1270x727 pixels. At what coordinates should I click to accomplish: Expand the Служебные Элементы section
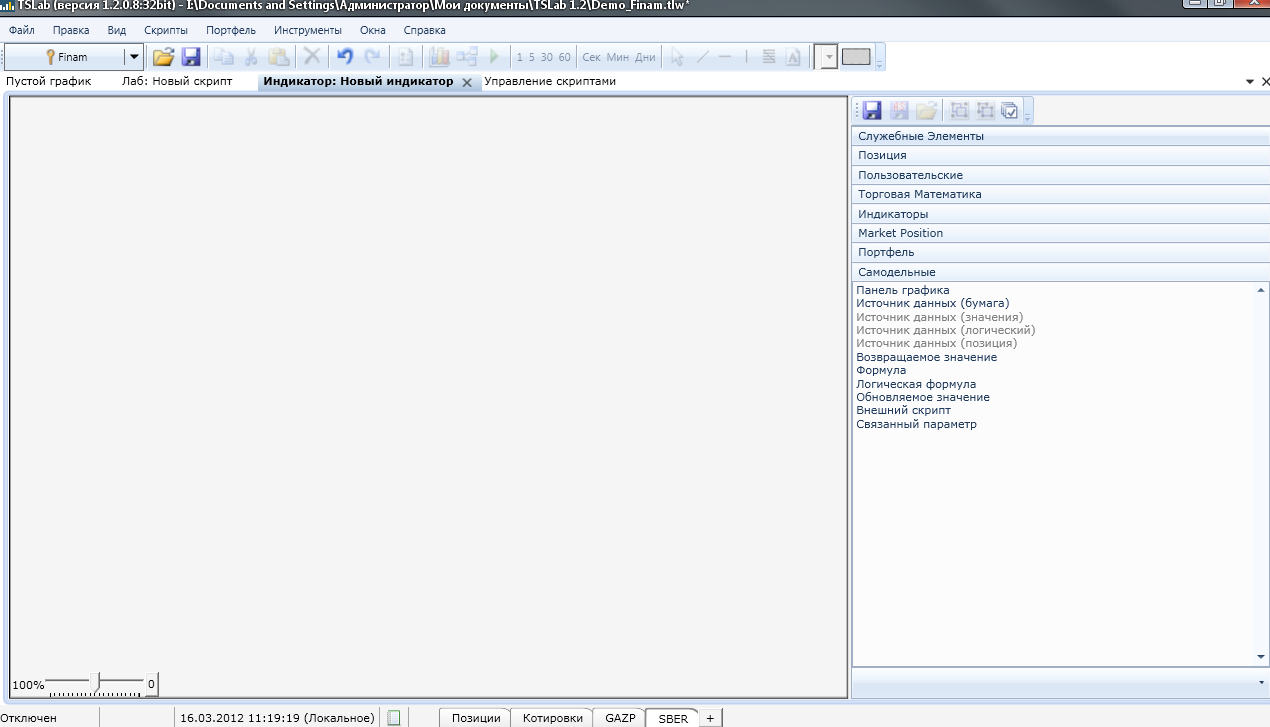[920, 136]
